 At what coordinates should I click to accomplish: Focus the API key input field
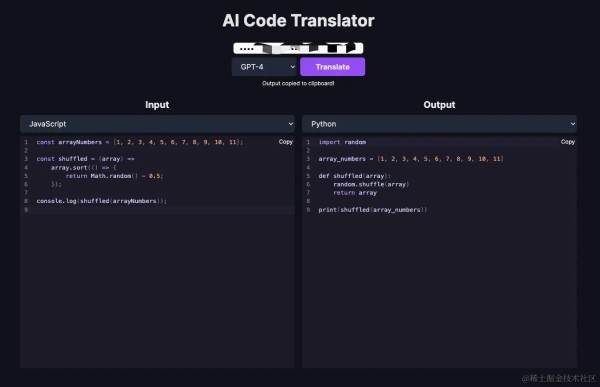(x=298, y=48)
